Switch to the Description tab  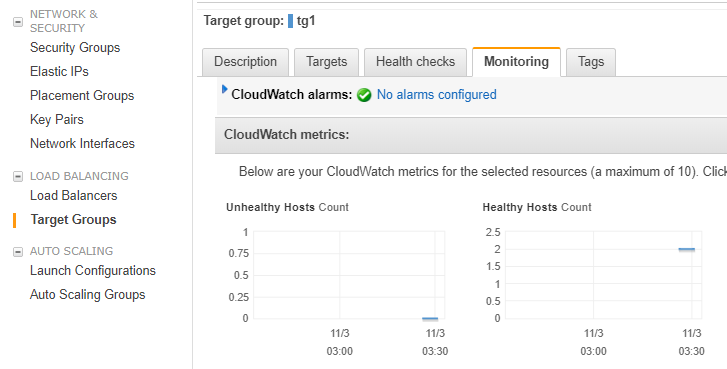[245, 62]
